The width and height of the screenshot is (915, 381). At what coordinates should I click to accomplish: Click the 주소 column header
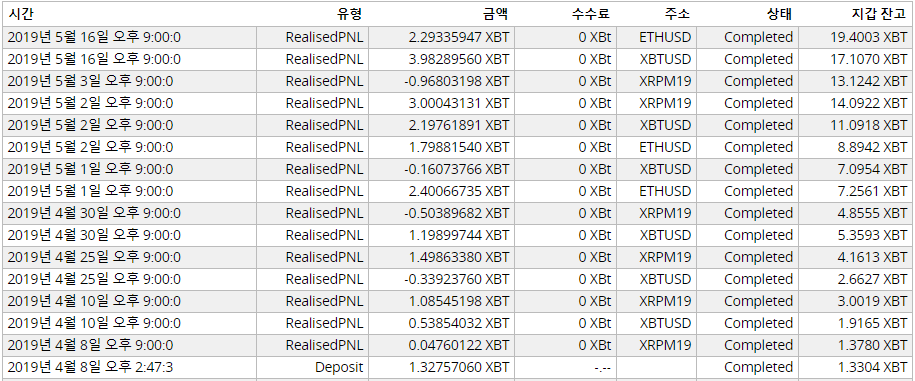677,14
